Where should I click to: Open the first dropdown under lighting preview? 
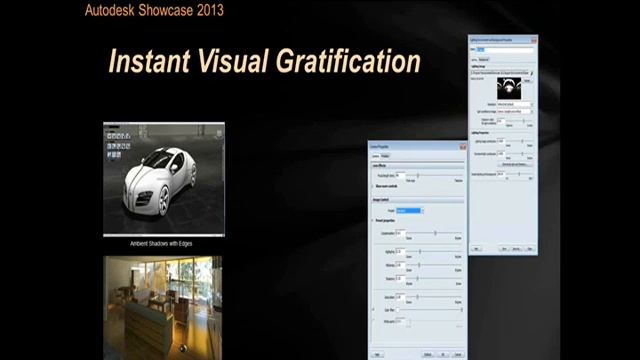point(515,104)
